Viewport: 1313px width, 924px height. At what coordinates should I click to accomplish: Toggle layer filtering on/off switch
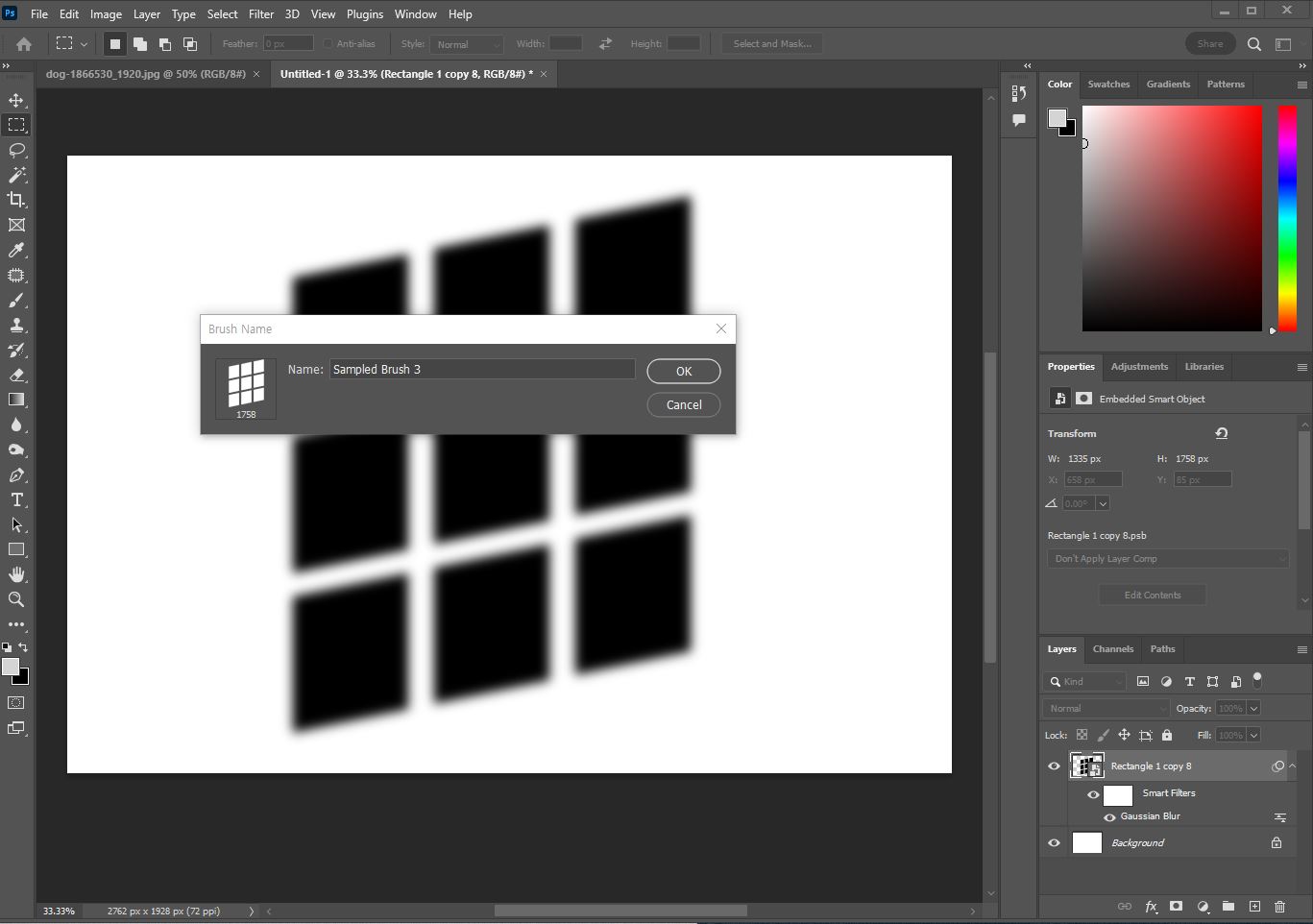coord(1257,680)
